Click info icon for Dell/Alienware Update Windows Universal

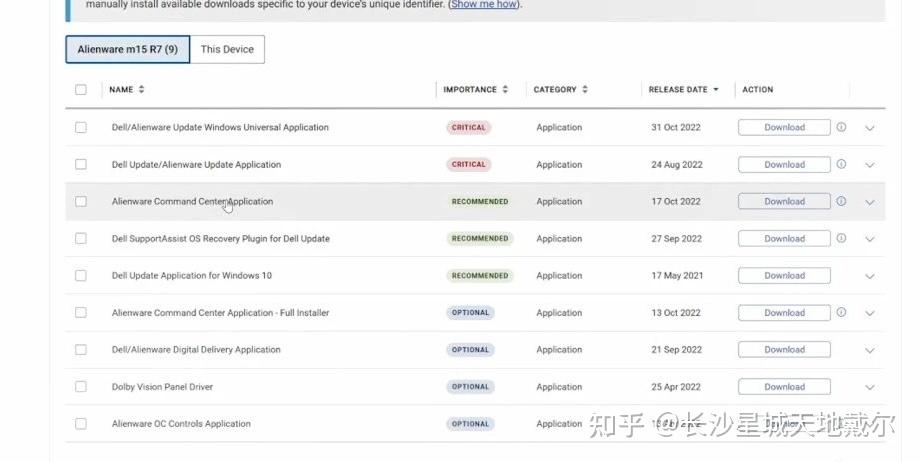tap(841, 127)
